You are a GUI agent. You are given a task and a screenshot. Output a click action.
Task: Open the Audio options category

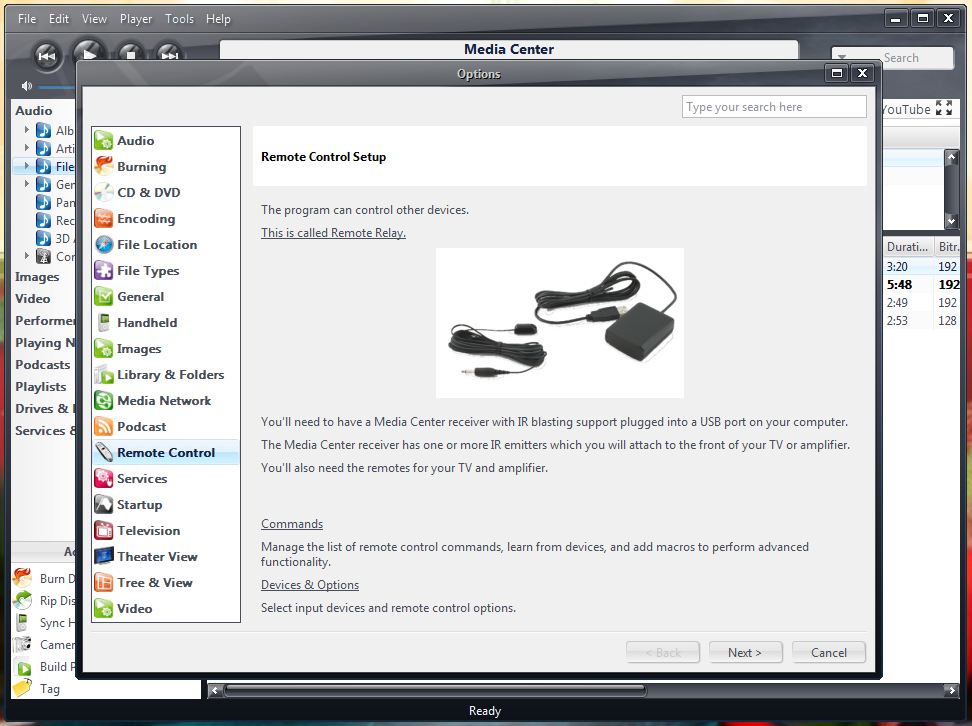(x=166, y=141)
